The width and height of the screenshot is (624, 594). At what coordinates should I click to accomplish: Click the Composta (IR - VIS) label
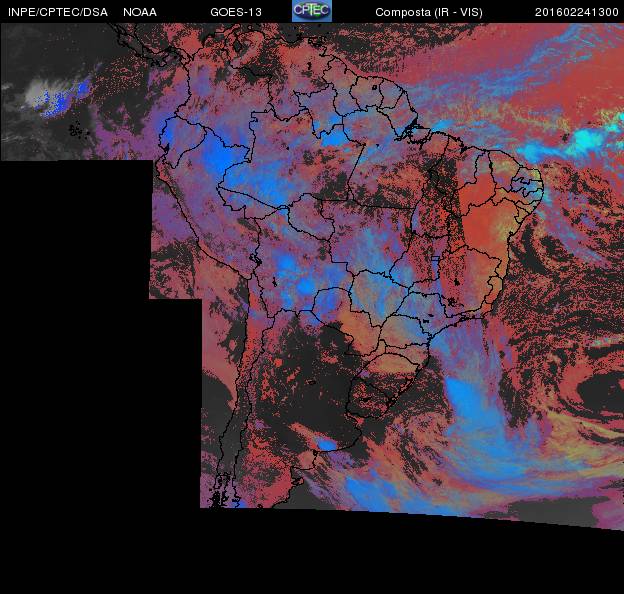click(x=429, y=13)
